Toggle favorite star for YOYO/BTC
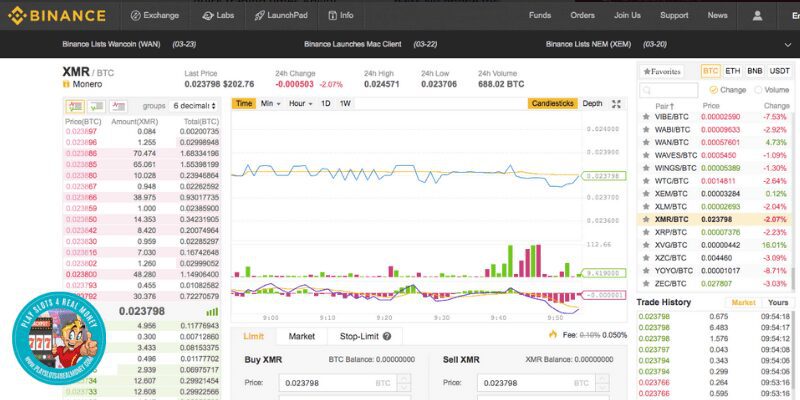Screen dimensions: 800x400 [x=646, y=270]
